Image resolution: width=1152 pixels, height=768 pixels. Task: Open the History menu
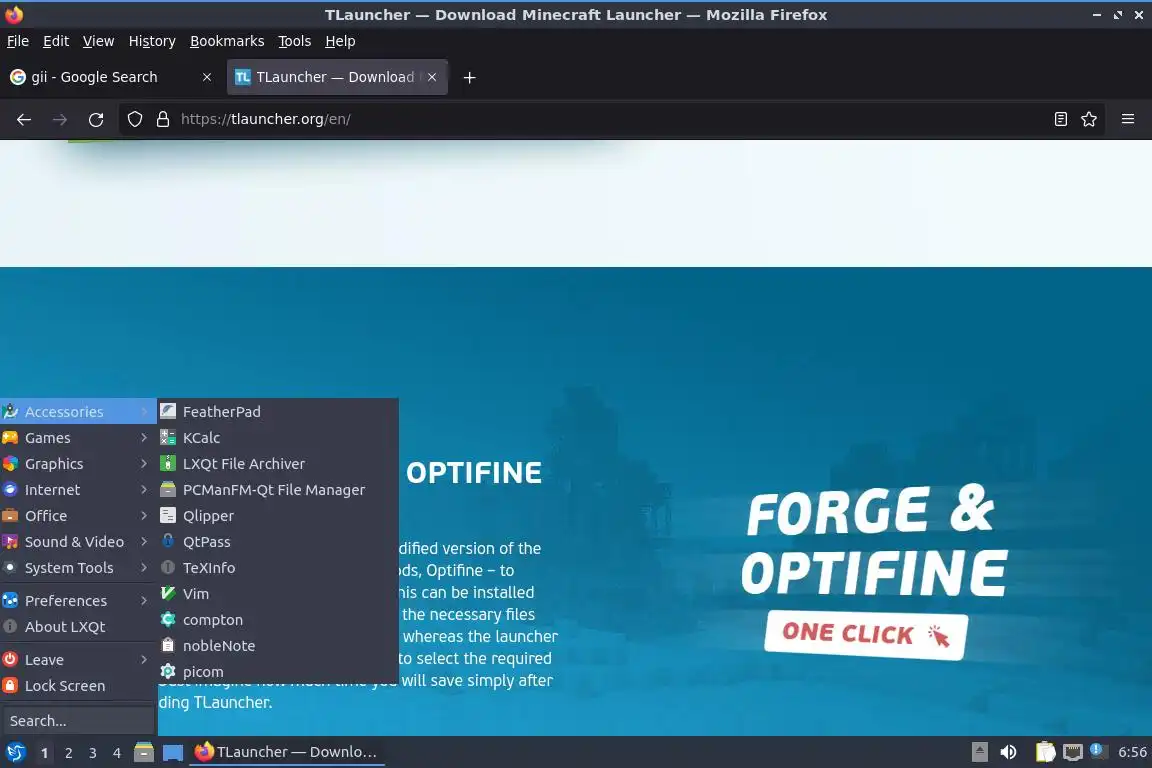(152, 41)
